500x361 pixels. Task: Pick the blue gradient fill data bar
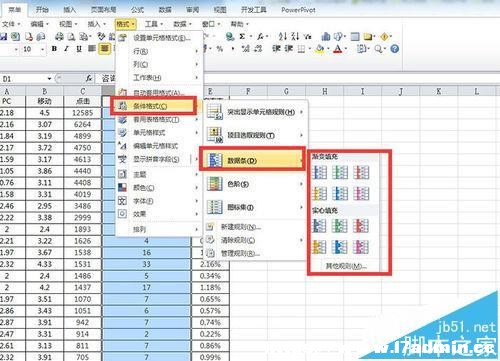tap(319, 172)
